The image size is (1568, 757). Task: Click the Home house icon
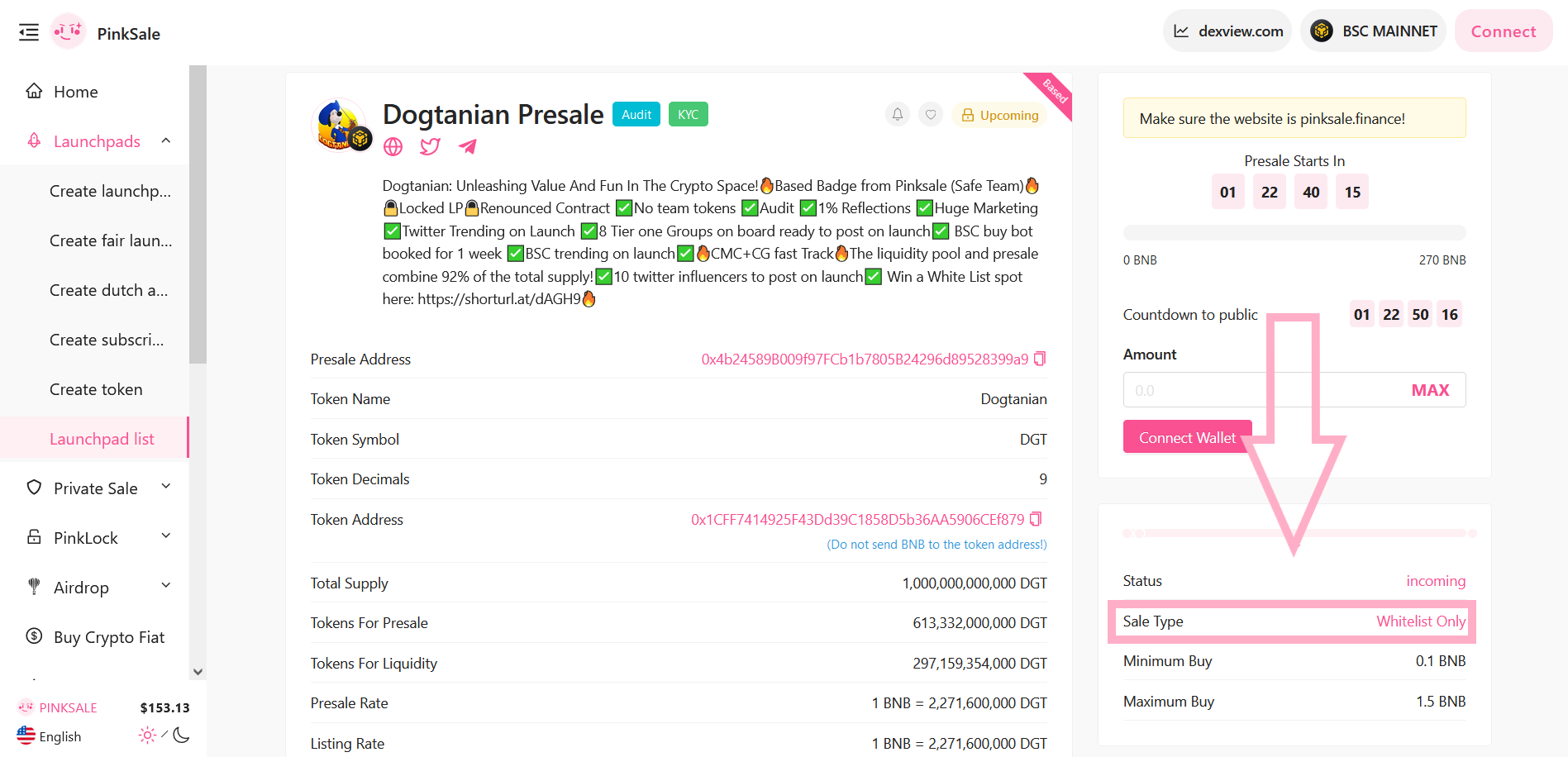click(x=34, y=90)
